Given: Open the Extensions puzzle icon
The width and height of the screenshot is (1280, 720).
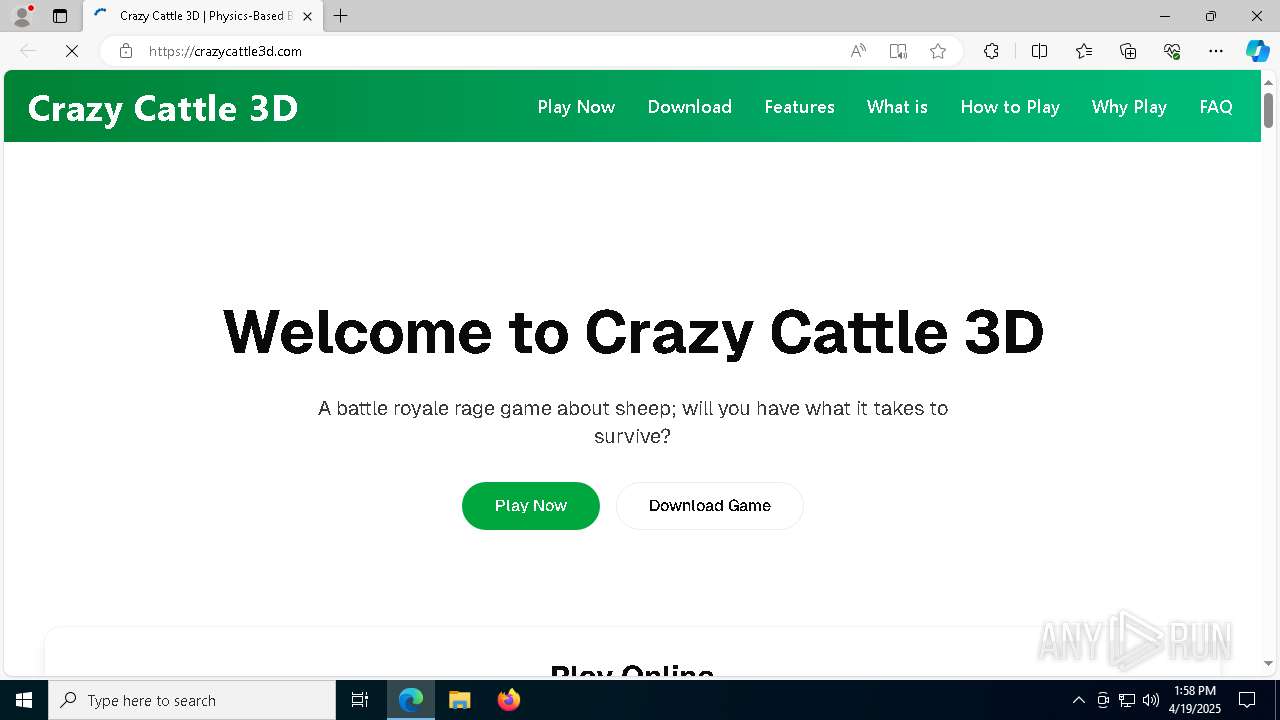Looking at the screenshot, I should [x=991, y=51].
